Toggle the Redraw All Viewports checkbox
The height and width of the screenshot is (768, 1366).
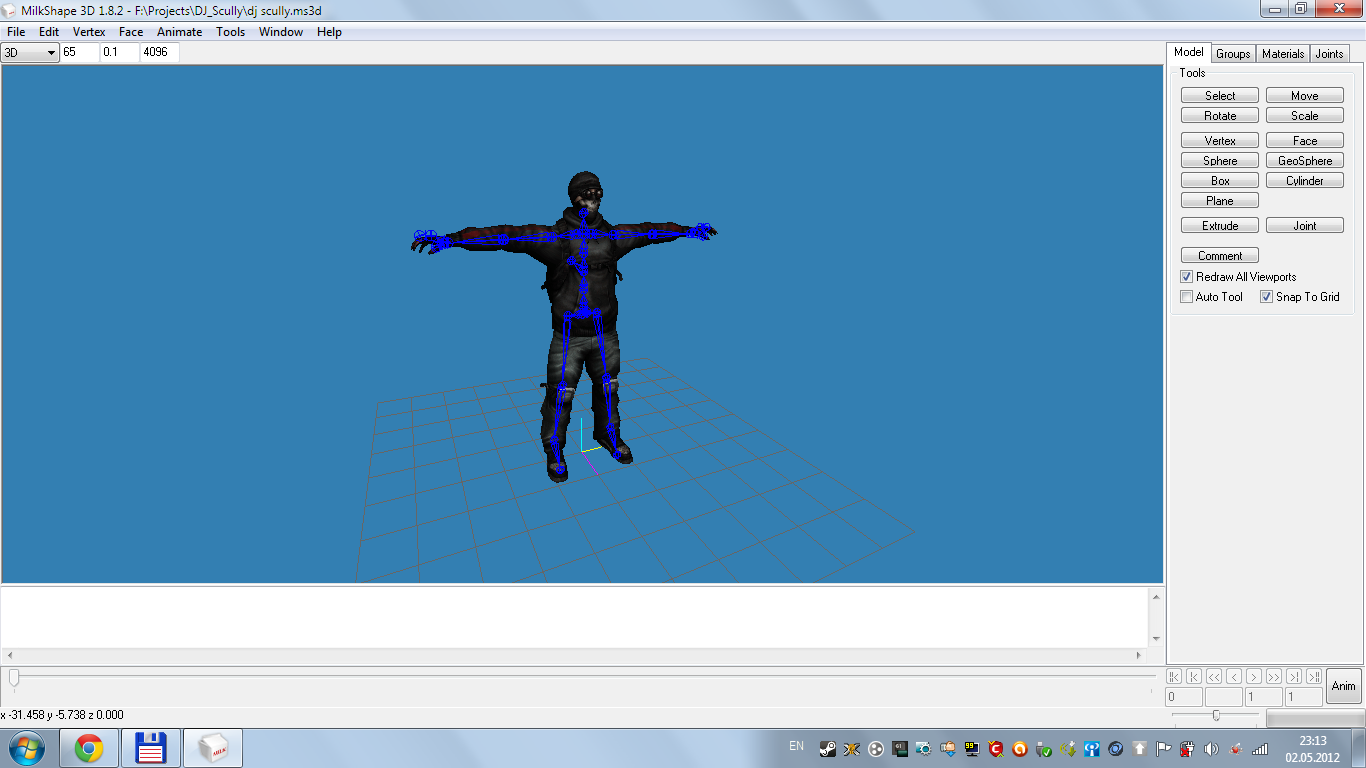coord(1187,277)
